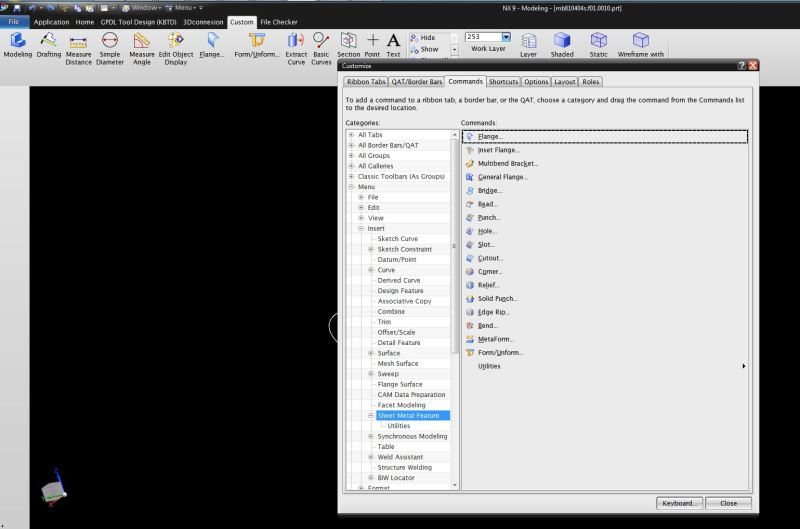Activate Measure Distance tool
800x529 pixels.
point(79,48)
